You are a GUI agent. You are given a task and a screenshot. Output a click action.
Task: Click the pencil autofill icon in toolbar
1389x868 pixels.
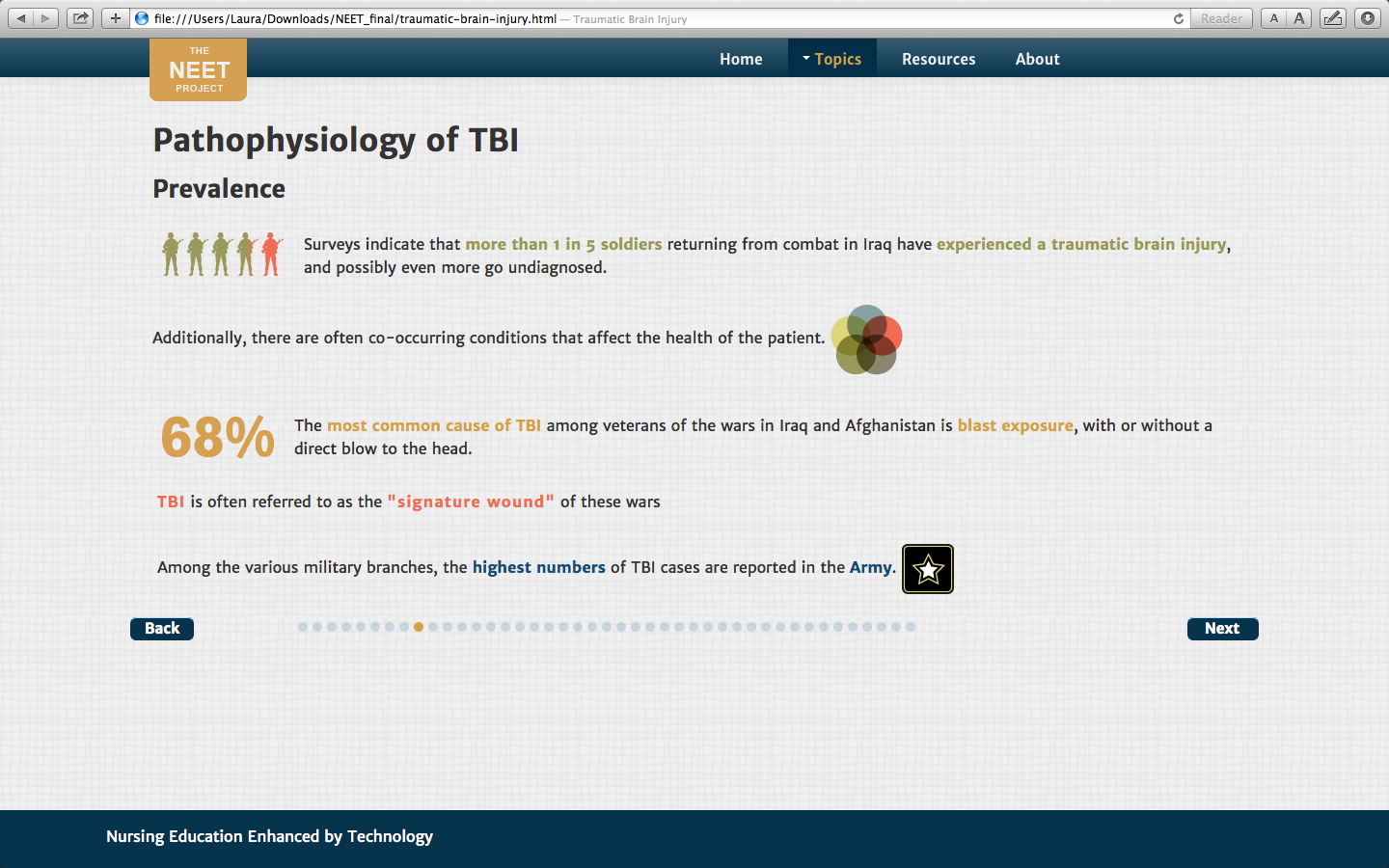tap(1333, 18)
